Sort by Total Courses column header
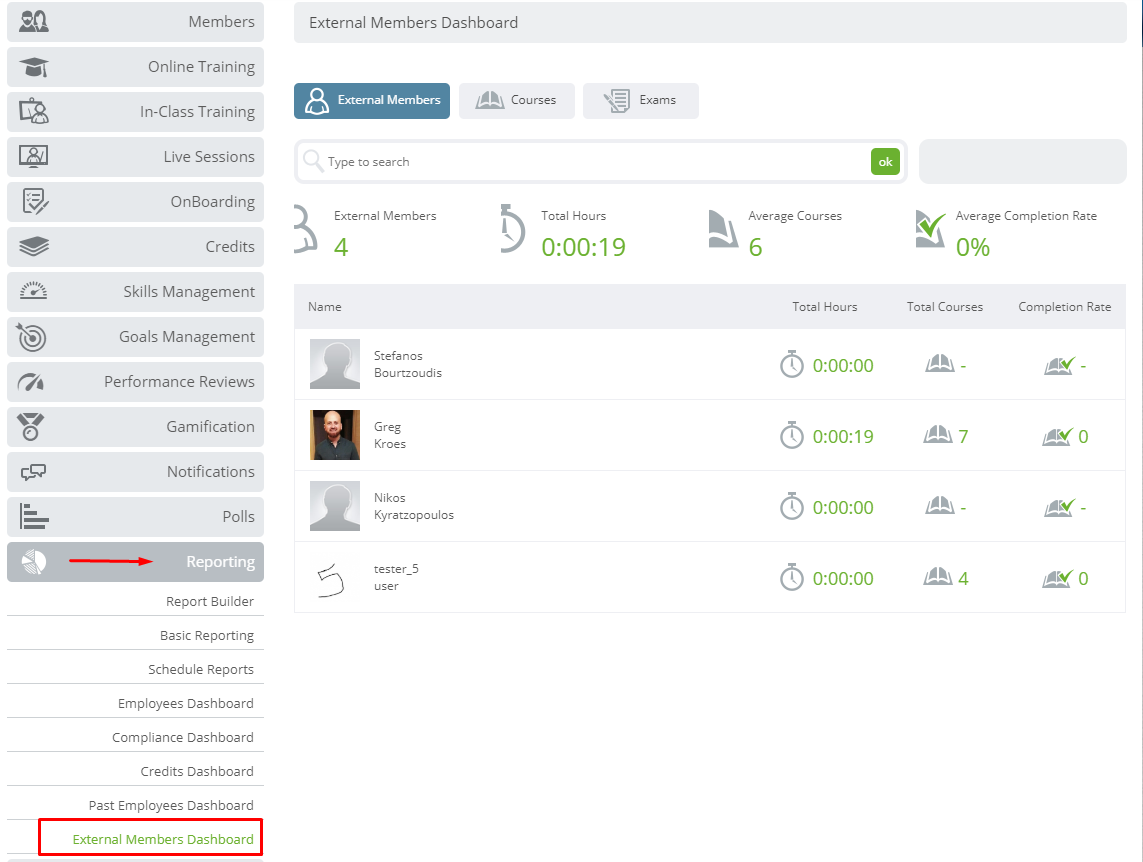The height and width of the screenshot is (862, 1143). coord(945,307)
